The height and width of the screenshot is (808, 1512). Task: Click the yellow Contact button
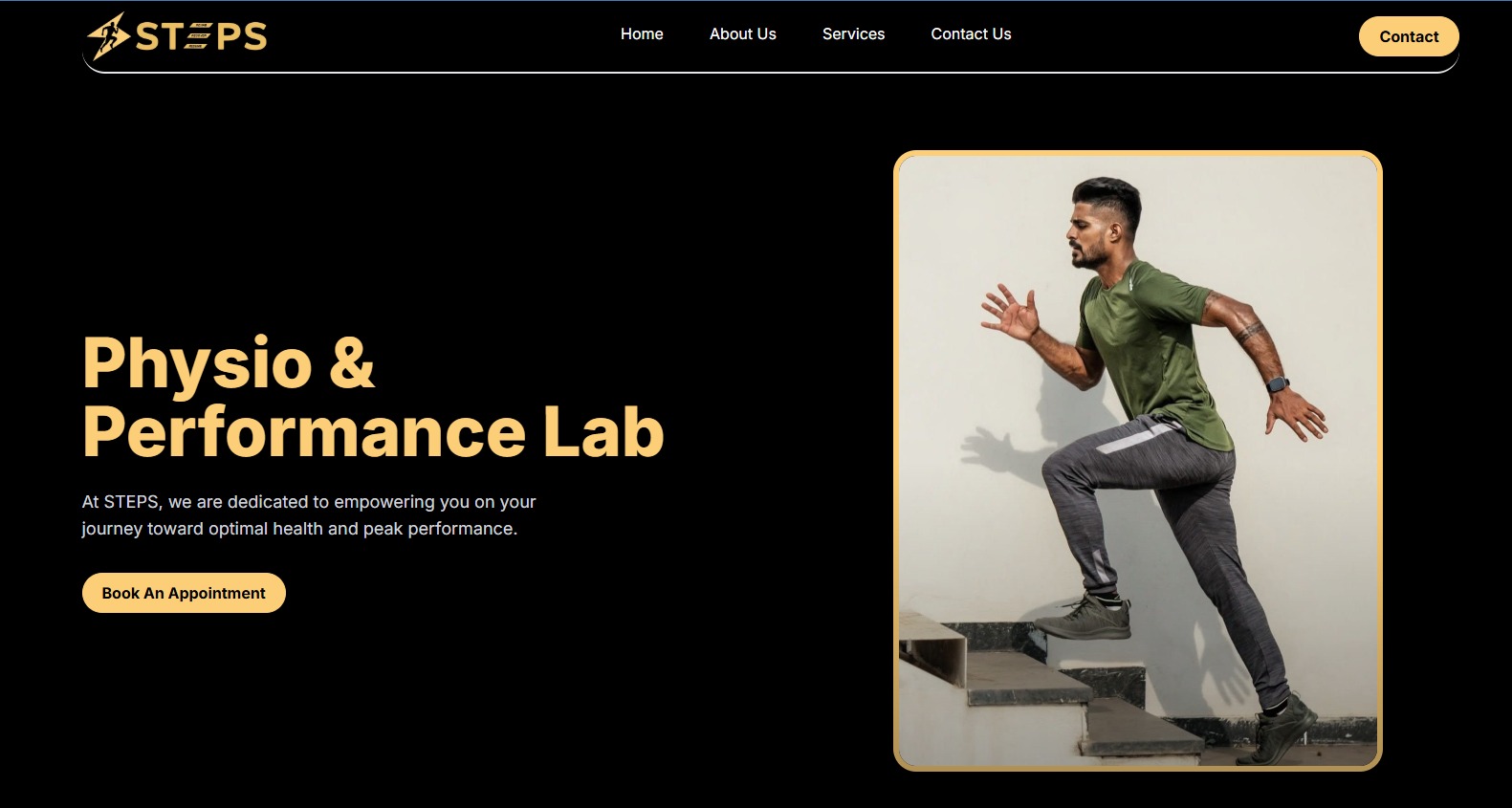coord(1409,36)
